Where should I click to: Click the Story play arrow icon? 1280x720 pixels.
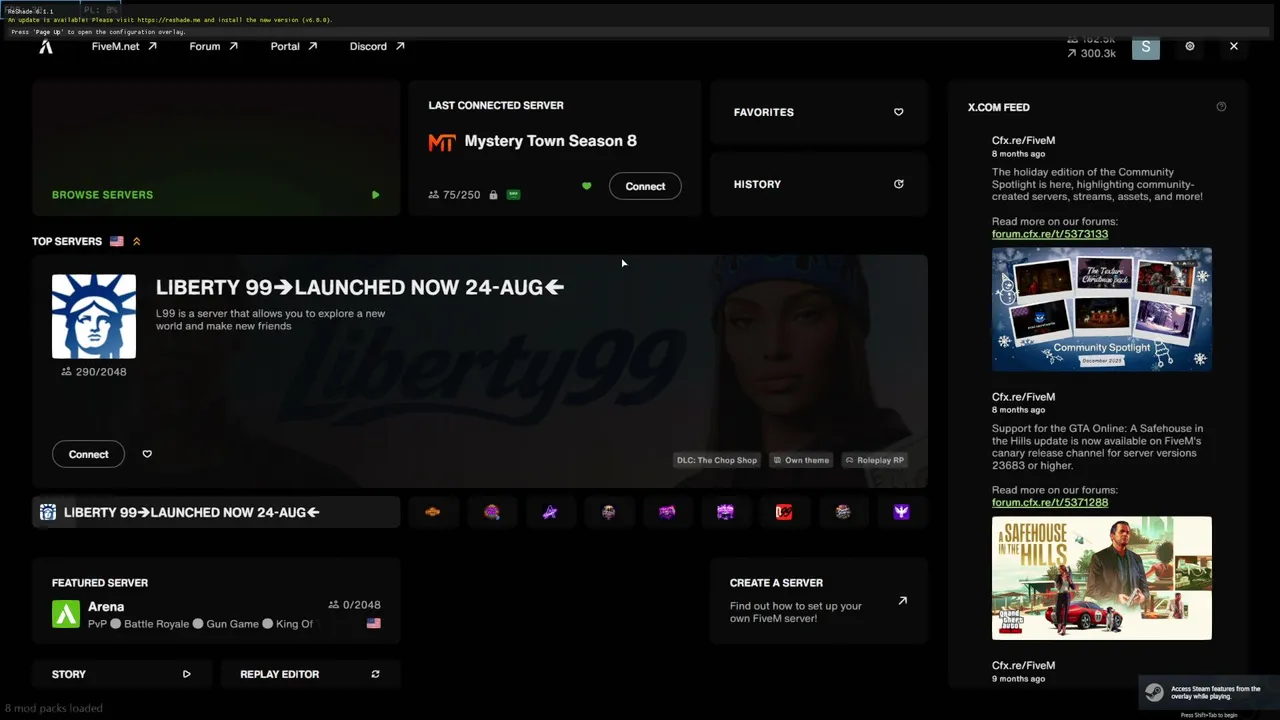point(186,674)
